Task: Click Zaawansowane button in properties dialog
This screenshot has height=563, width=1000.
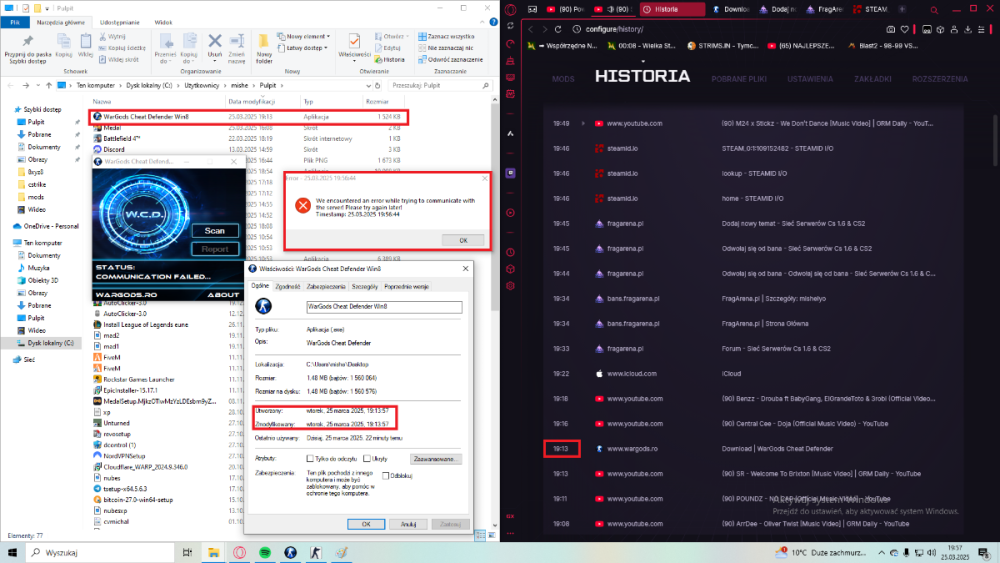Action: coord(436,459)
